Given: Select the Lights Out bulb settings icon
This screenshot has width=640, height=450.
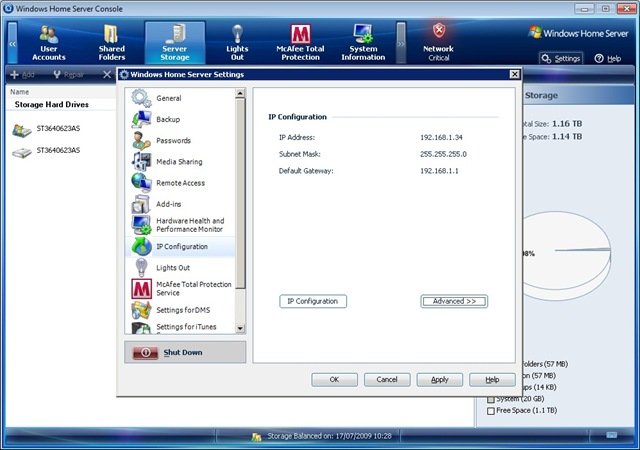Looking at the screenshot, I should click(141, 268).
